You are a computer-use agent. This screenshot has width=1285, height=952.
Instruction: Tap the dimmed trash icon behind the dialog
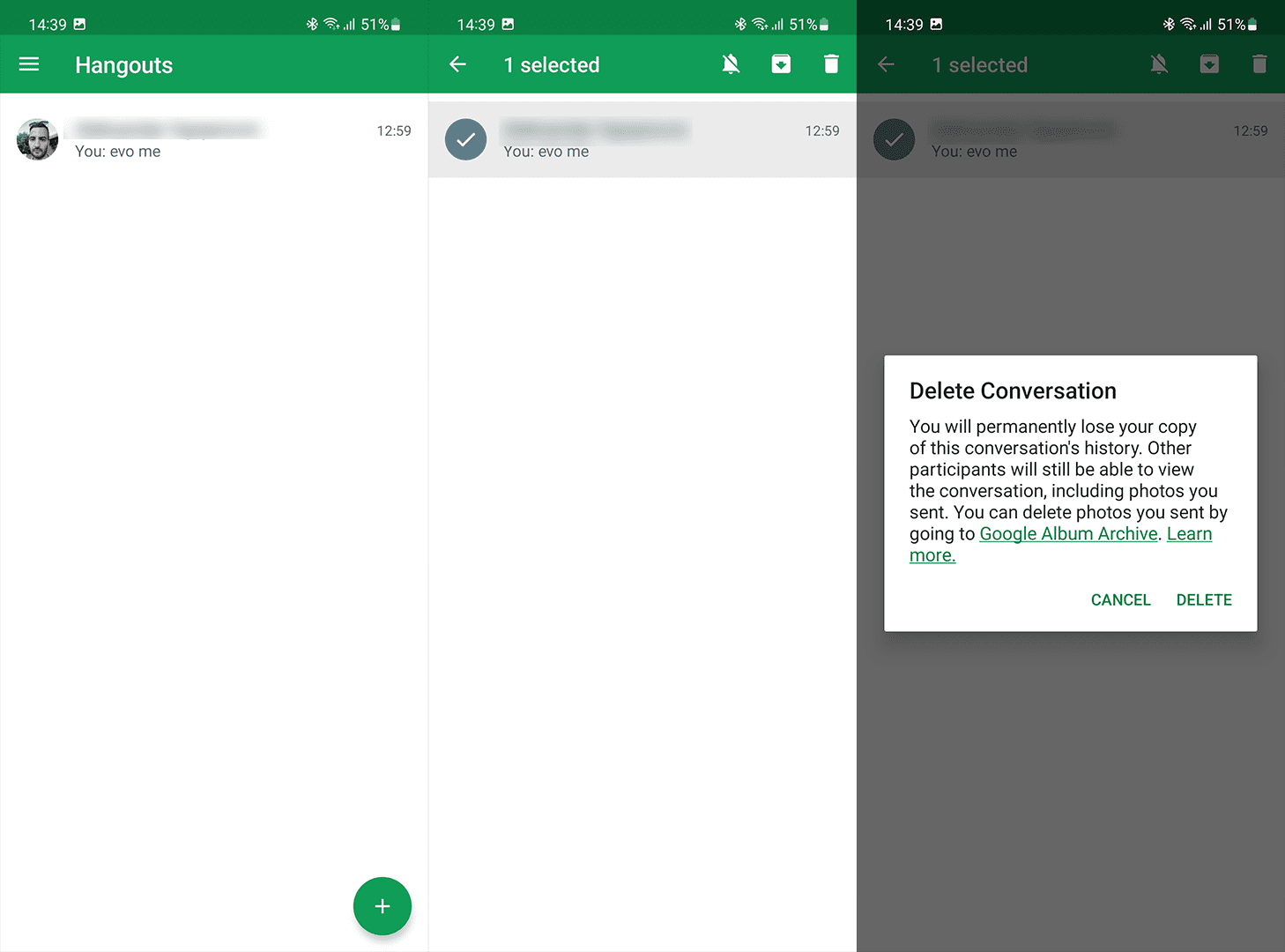point(1259,64)
